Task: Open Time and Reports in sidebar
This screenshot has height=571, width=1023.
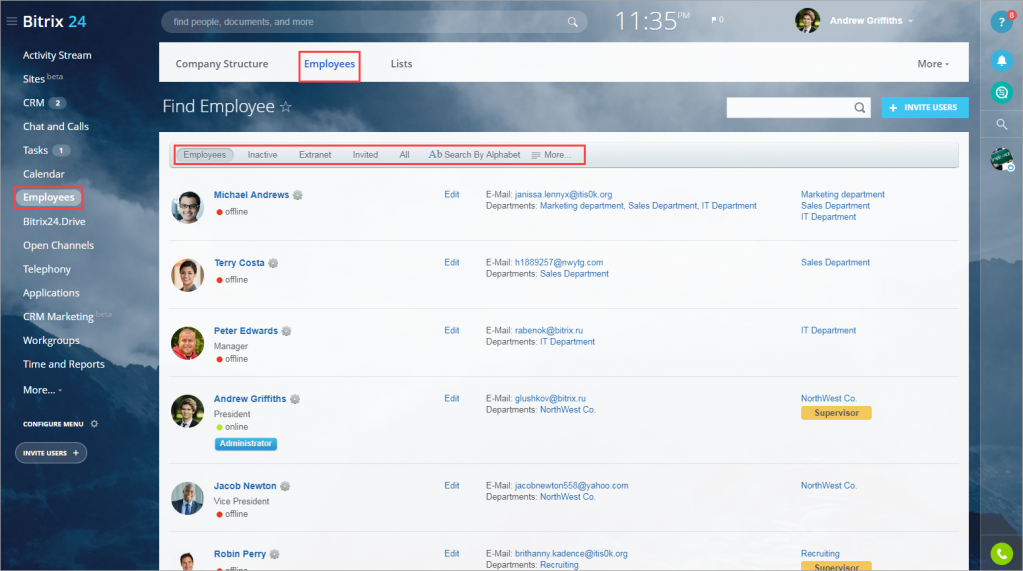Action: coord(63,364)
